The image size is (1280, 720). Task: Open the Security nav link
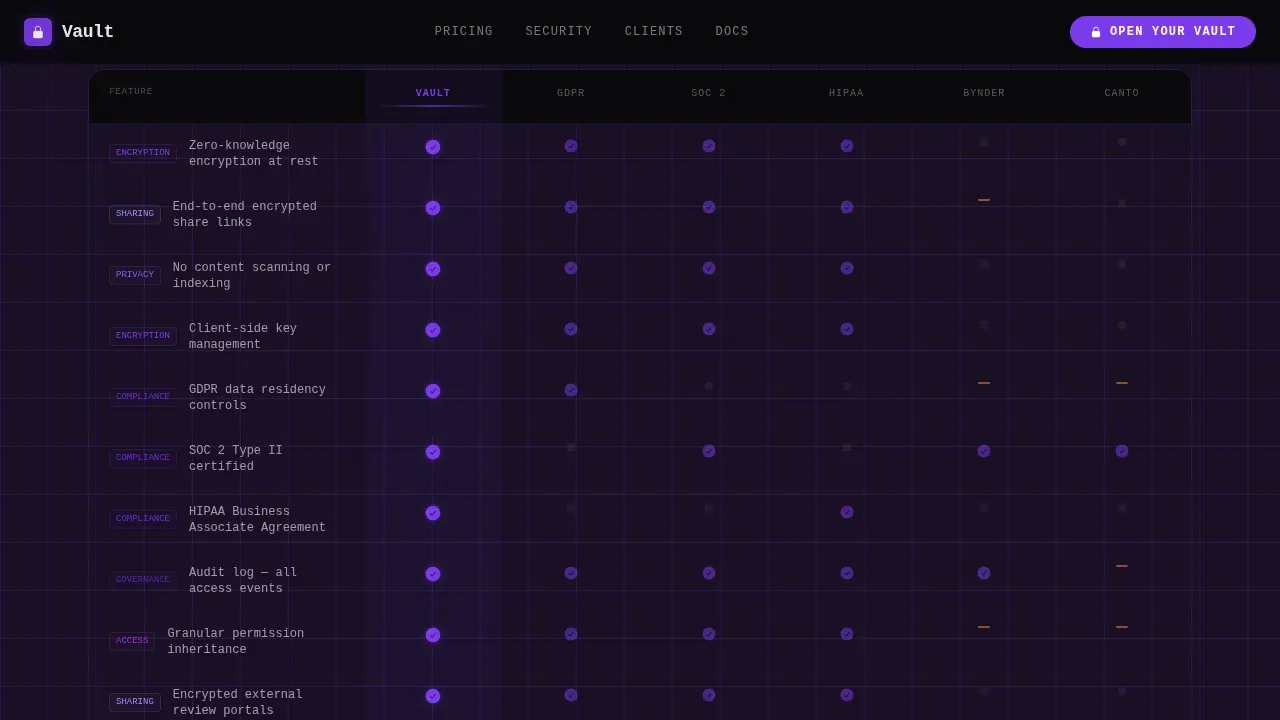pos(559,32)
